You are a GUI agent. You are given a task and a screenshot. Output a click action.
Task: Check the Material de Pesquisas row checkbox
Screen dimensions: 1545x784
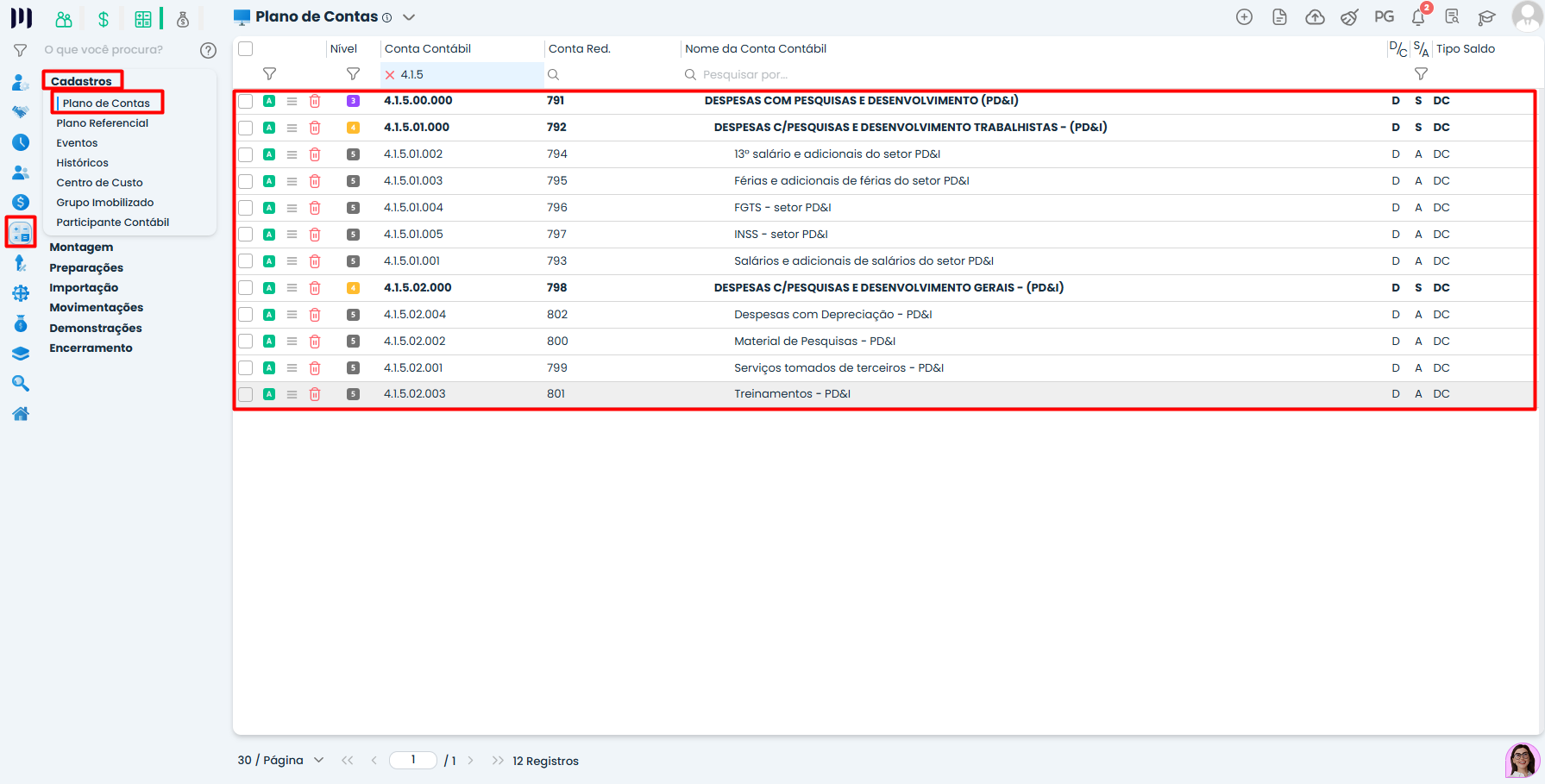point(246,342)
